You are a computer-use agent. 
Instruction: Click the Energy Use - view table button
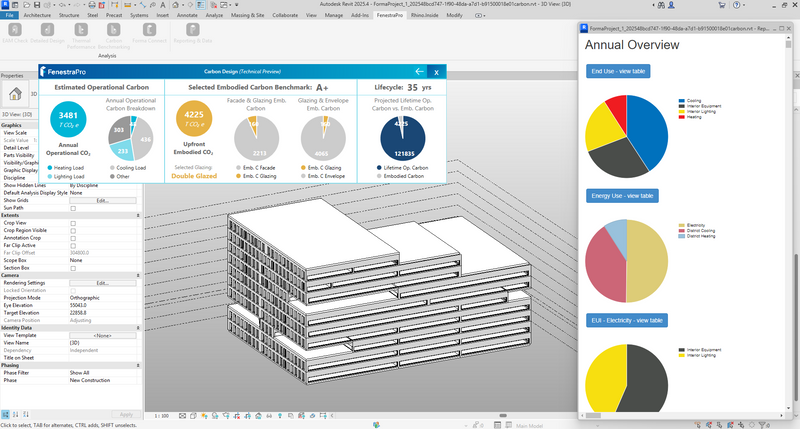pyautogui.click(x=622, y=196)
